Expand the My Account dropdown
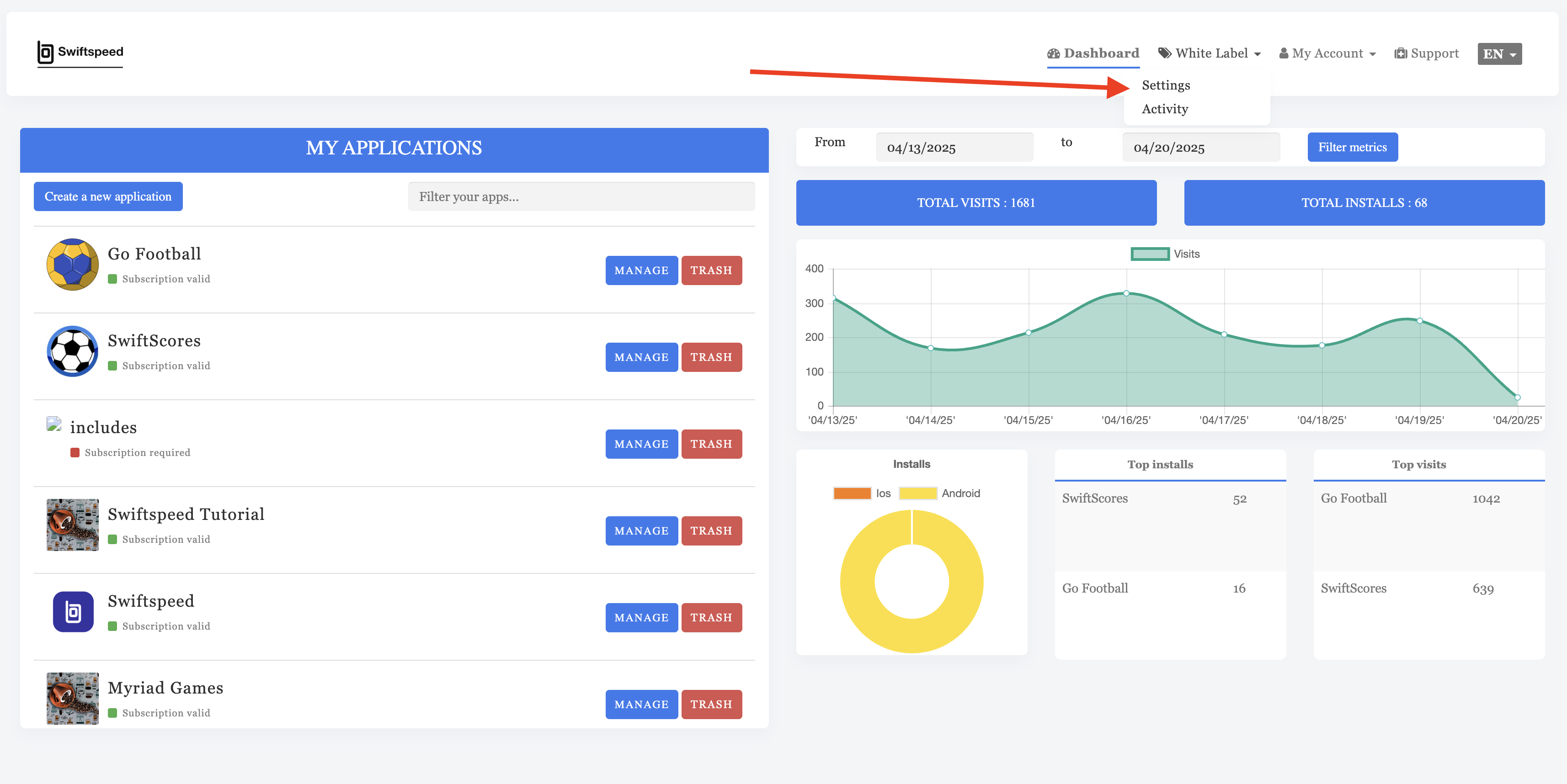 tap(1327, 53)
